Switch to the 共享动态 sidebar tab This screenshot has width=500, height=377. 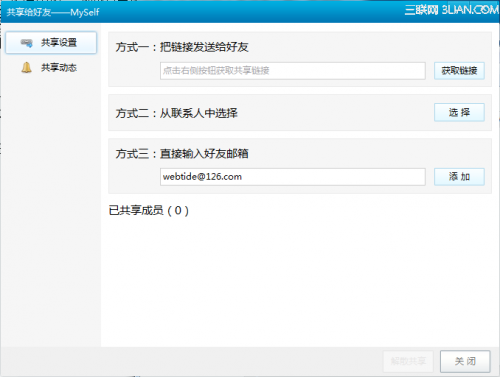pyautogui.click(x=51, y=68)
